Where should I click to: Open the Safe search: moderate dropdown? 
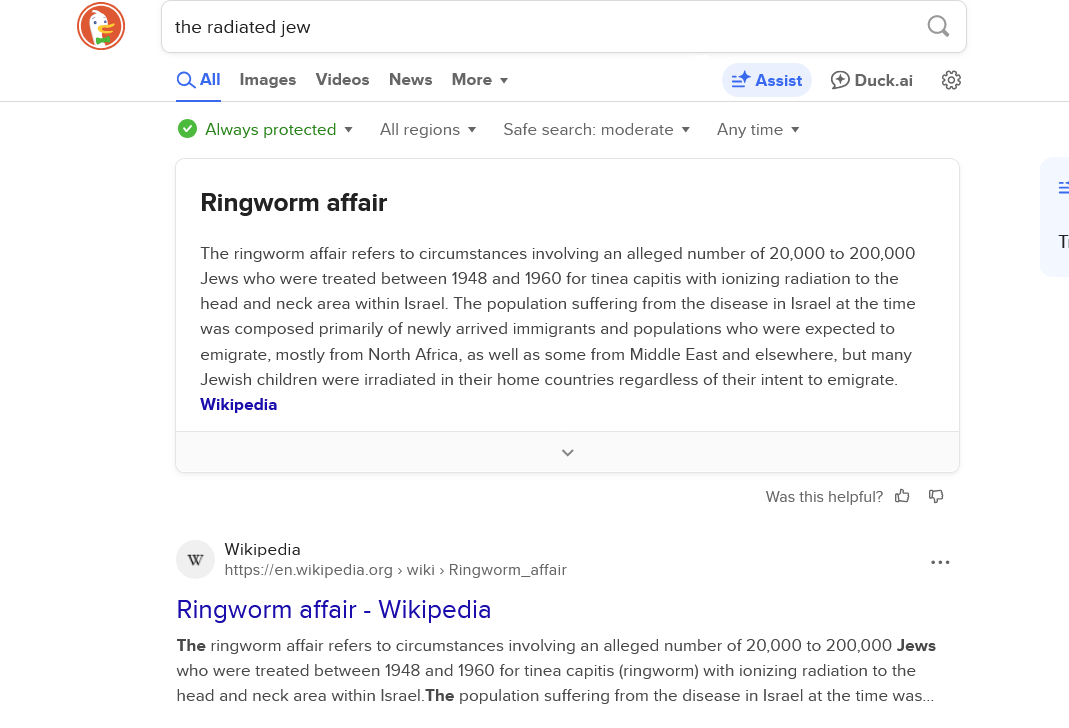pos(597,130)
